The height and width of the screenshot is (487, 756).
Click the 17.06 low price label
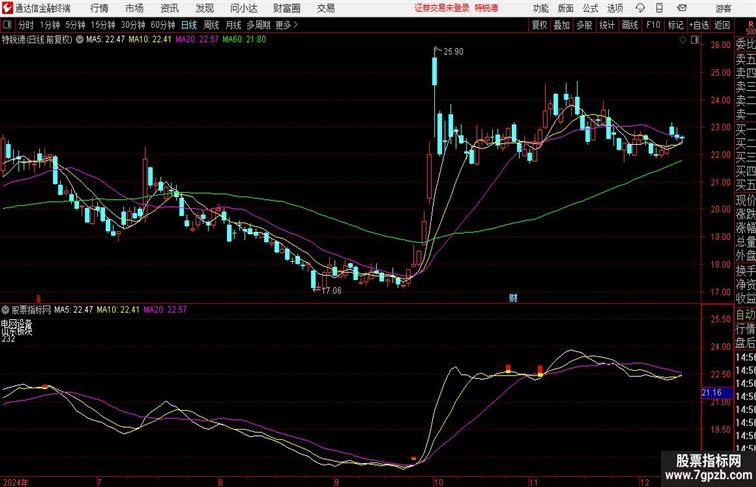pyautogui.click(x=331, y=291)
